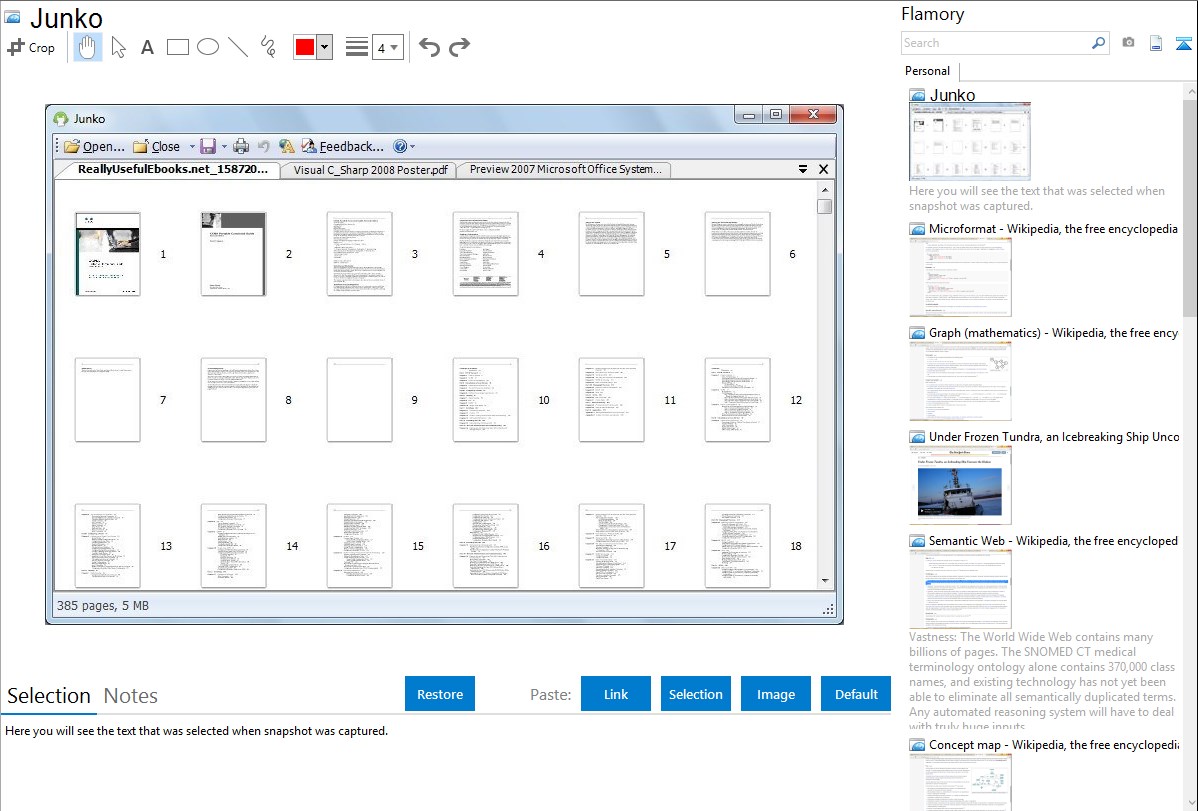Open the Graph (mathematics) snapshot thumbnail

pos(960,381)
